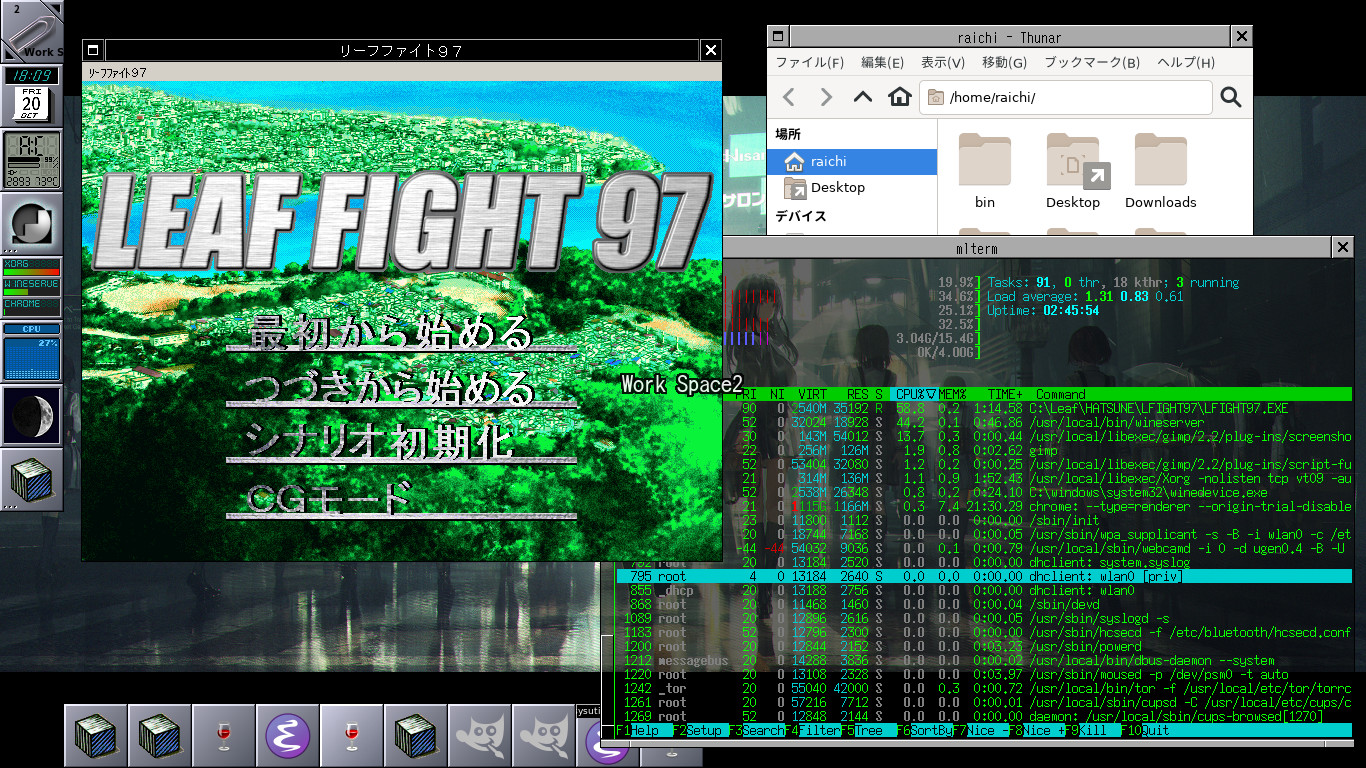Sort htop by the MEM% column header
This screenshot has height=768, width=1366.
tap(951, 395)
